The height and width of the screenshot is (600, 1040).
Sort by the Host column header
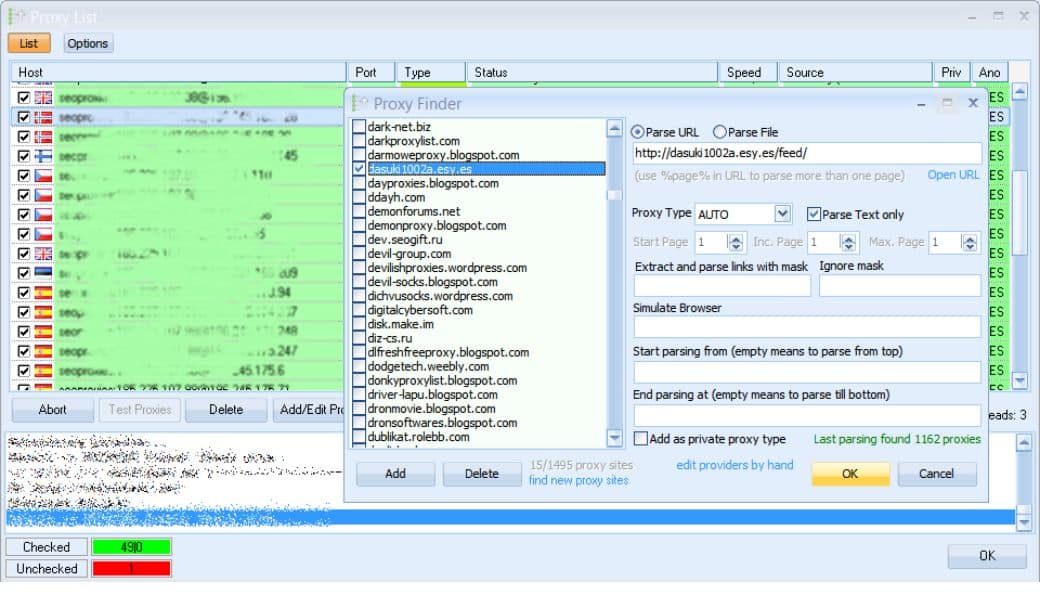click(x=178, y=72)
